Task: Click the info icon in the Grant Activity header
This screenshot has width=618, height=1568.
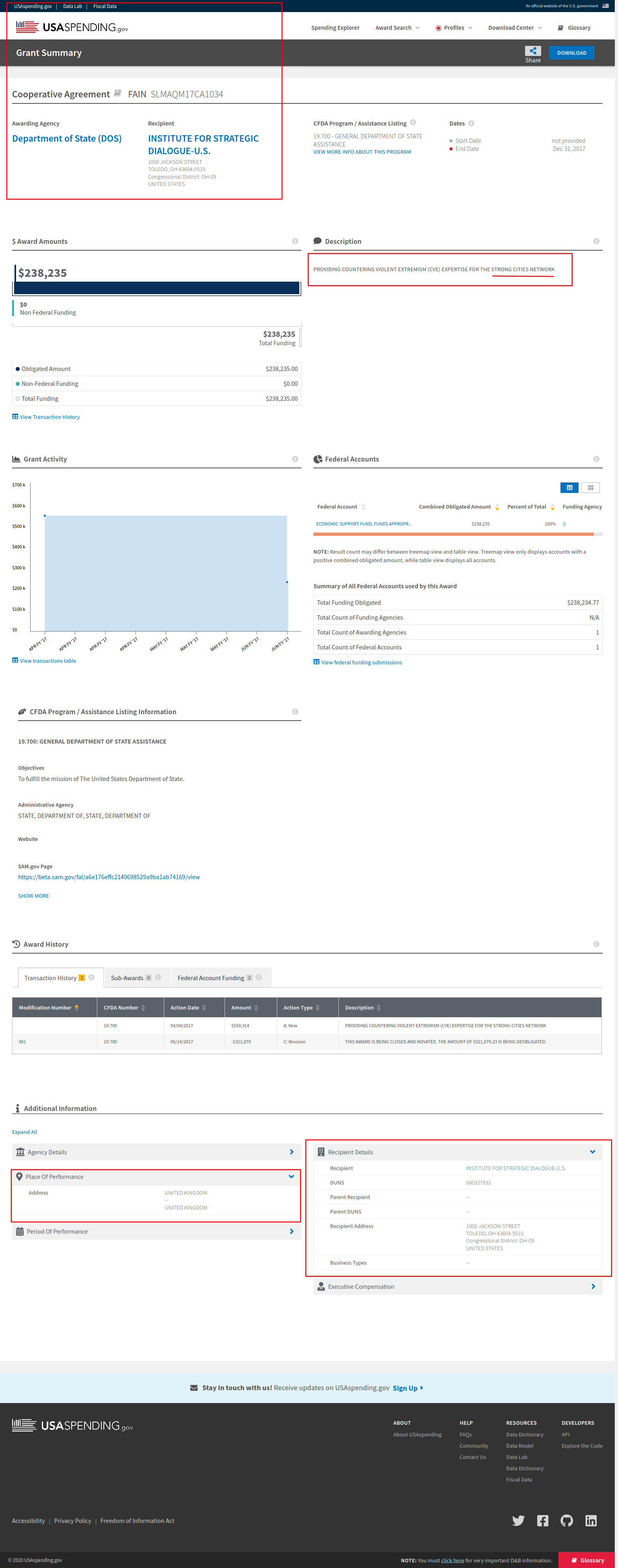Action: 295,459
